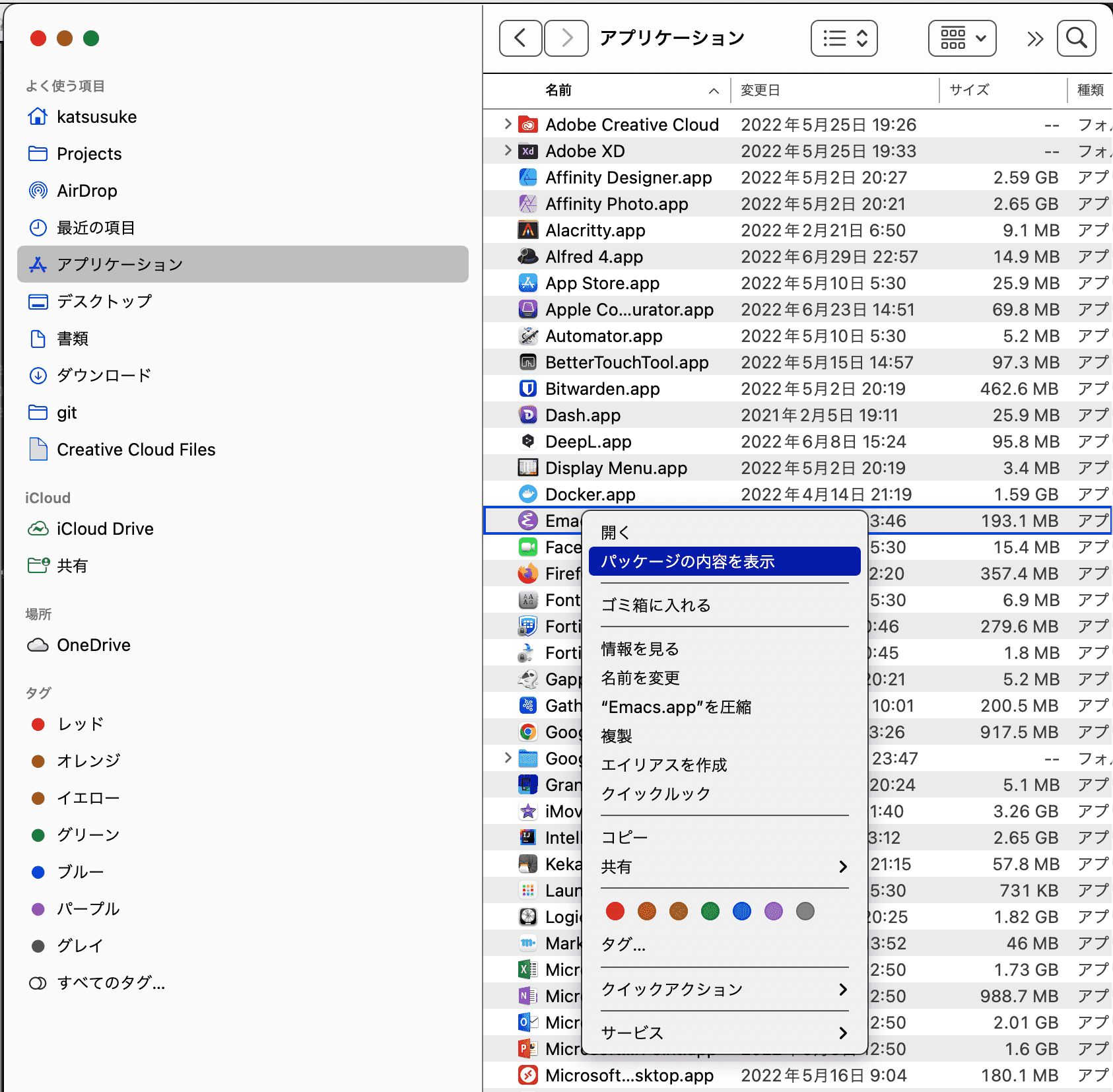
Task: Open the list view switcher dropdown
Action: (844, 38)
